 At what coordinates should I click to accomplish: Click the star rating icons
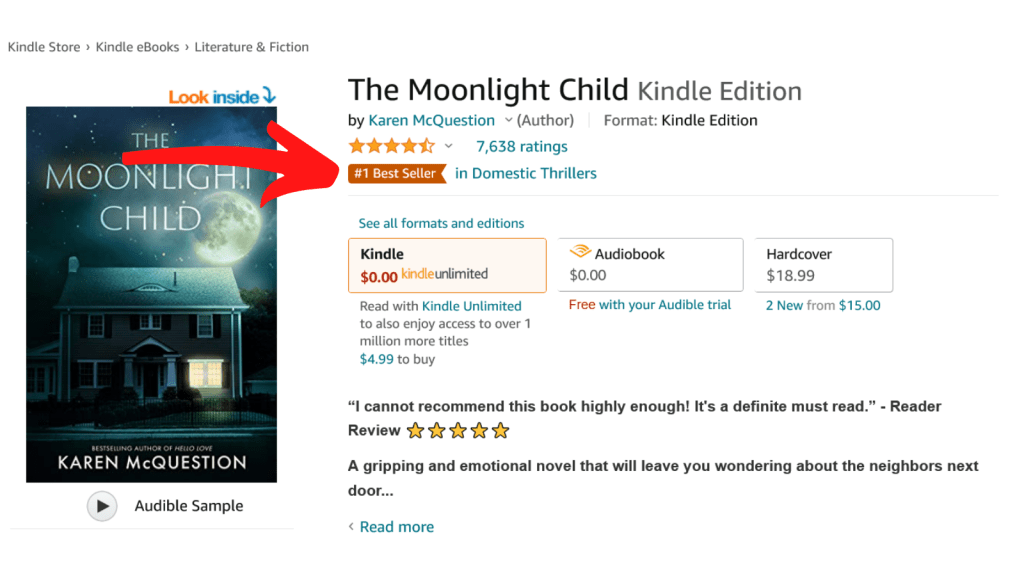point(391,146)
